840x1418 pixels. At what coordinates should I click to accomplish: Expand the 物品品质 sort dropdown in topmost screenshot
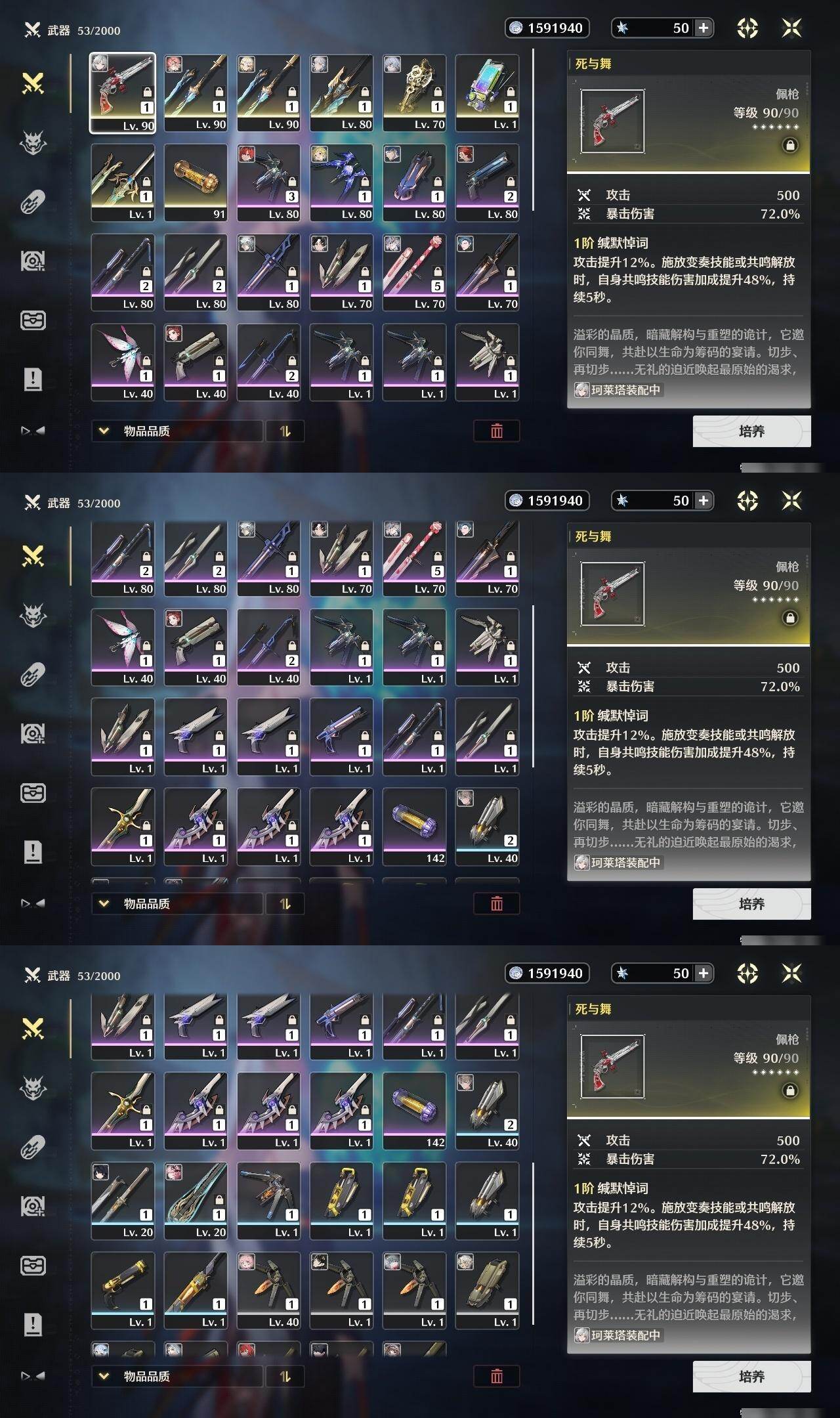(x=177, y=431)
